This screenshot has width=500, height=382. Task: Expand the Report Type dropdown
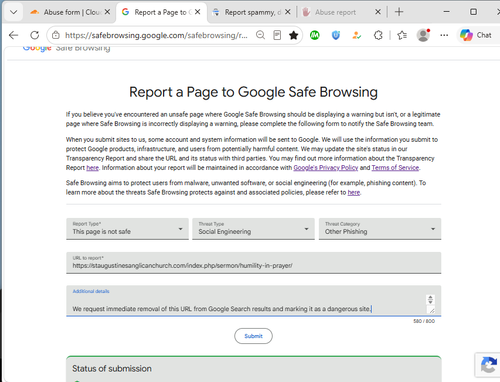(x=127, y=229)
